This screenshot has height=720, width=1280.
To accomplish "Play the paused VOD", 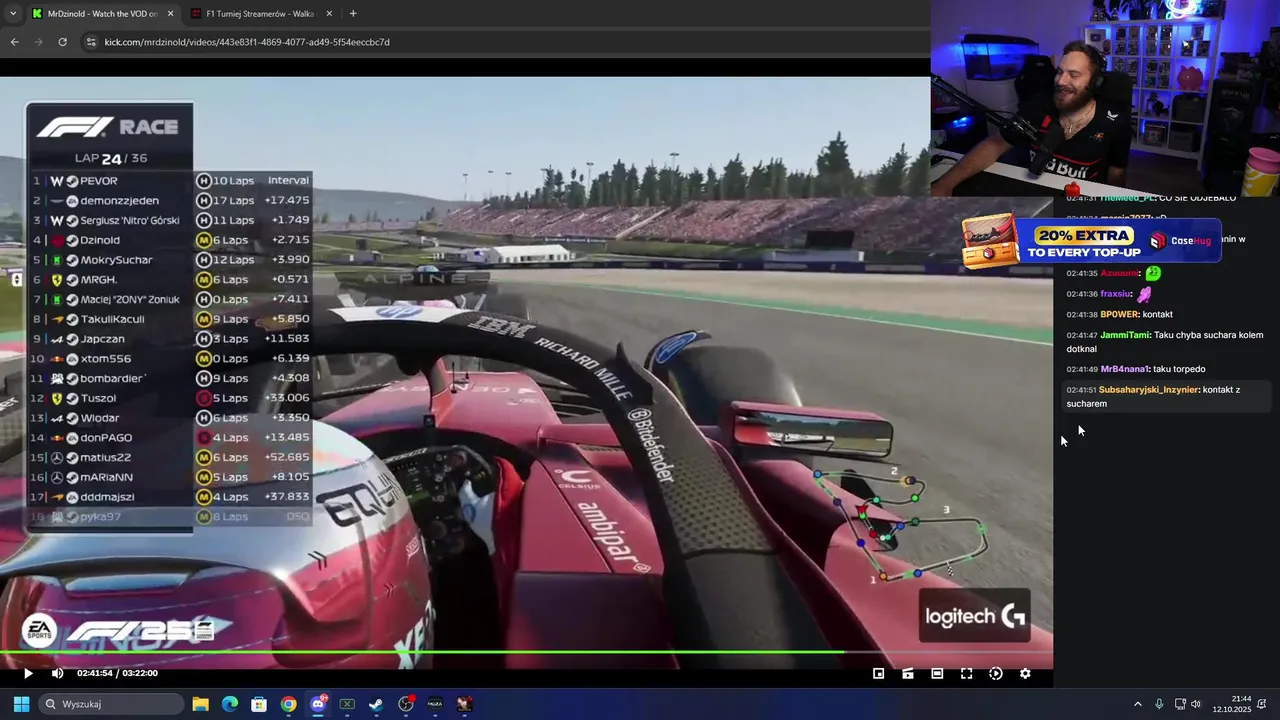I will (x=28, y=673).
